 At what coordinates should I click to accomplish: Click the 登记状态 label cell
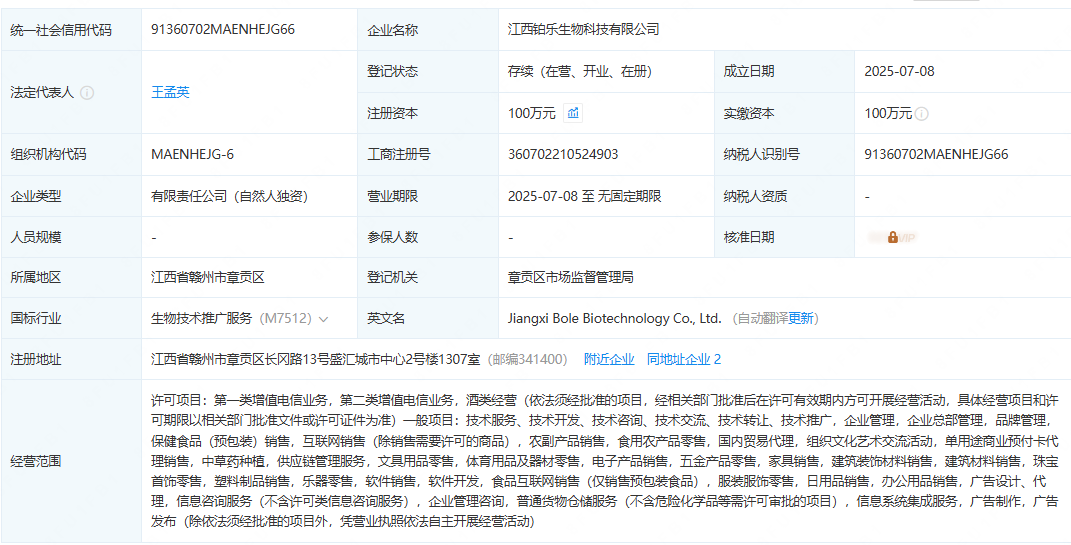[428, 71]
